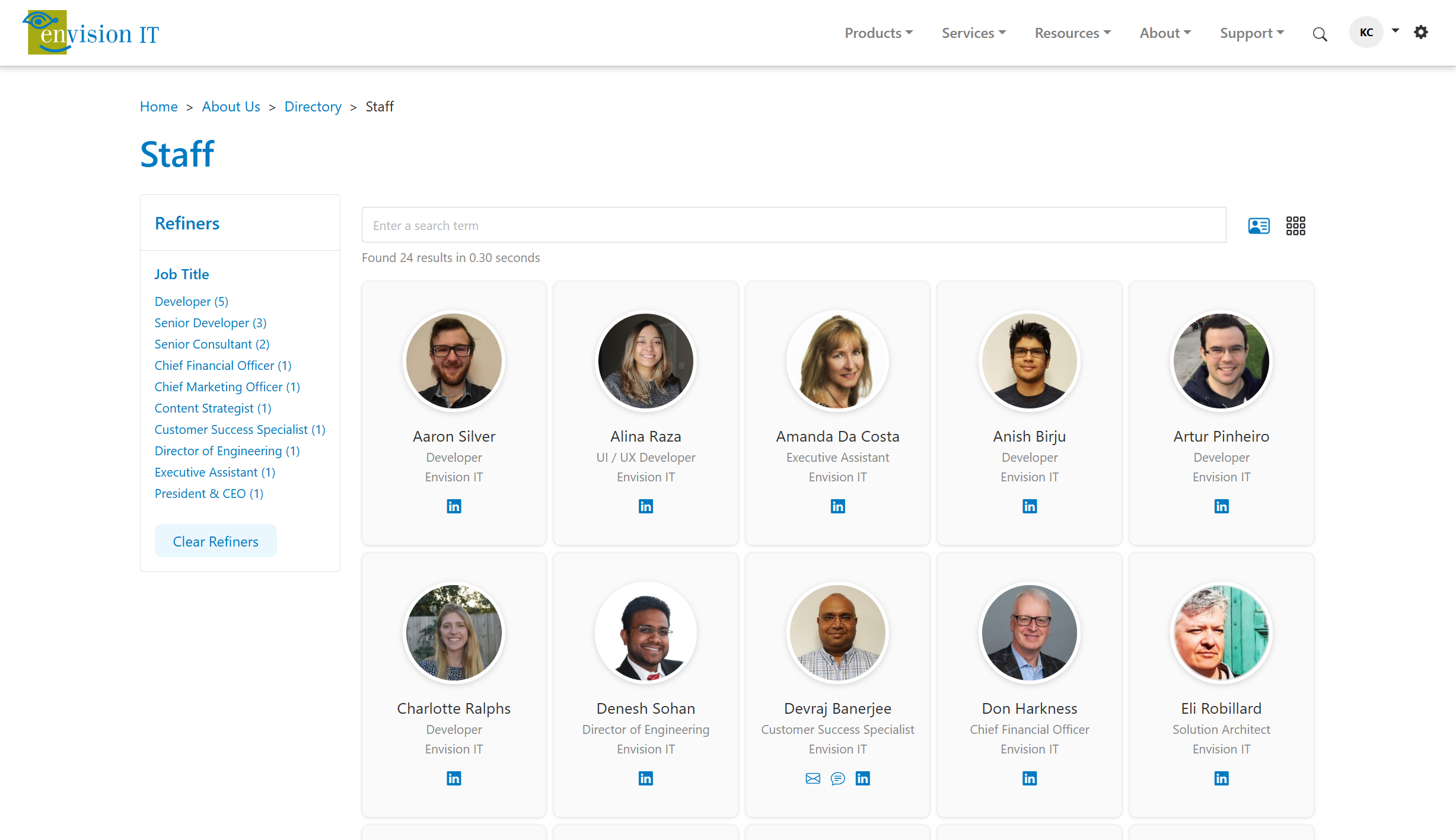The width and height of the screenshot is (1456, 840).
Task: Filter by Customer Success Specialist (1)
Action: pyautogui.click(x=240, y=430)
